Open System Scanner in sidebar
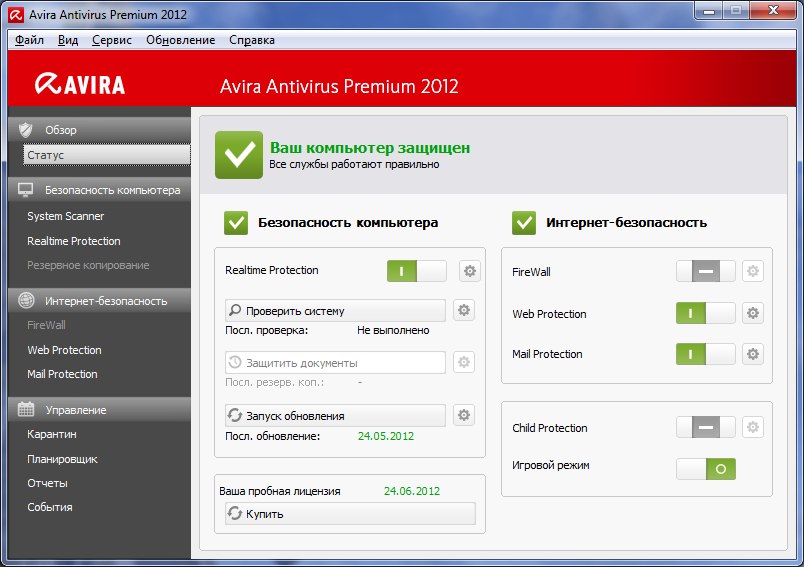This screenshot has height=567, width=804. click(66, 216)
